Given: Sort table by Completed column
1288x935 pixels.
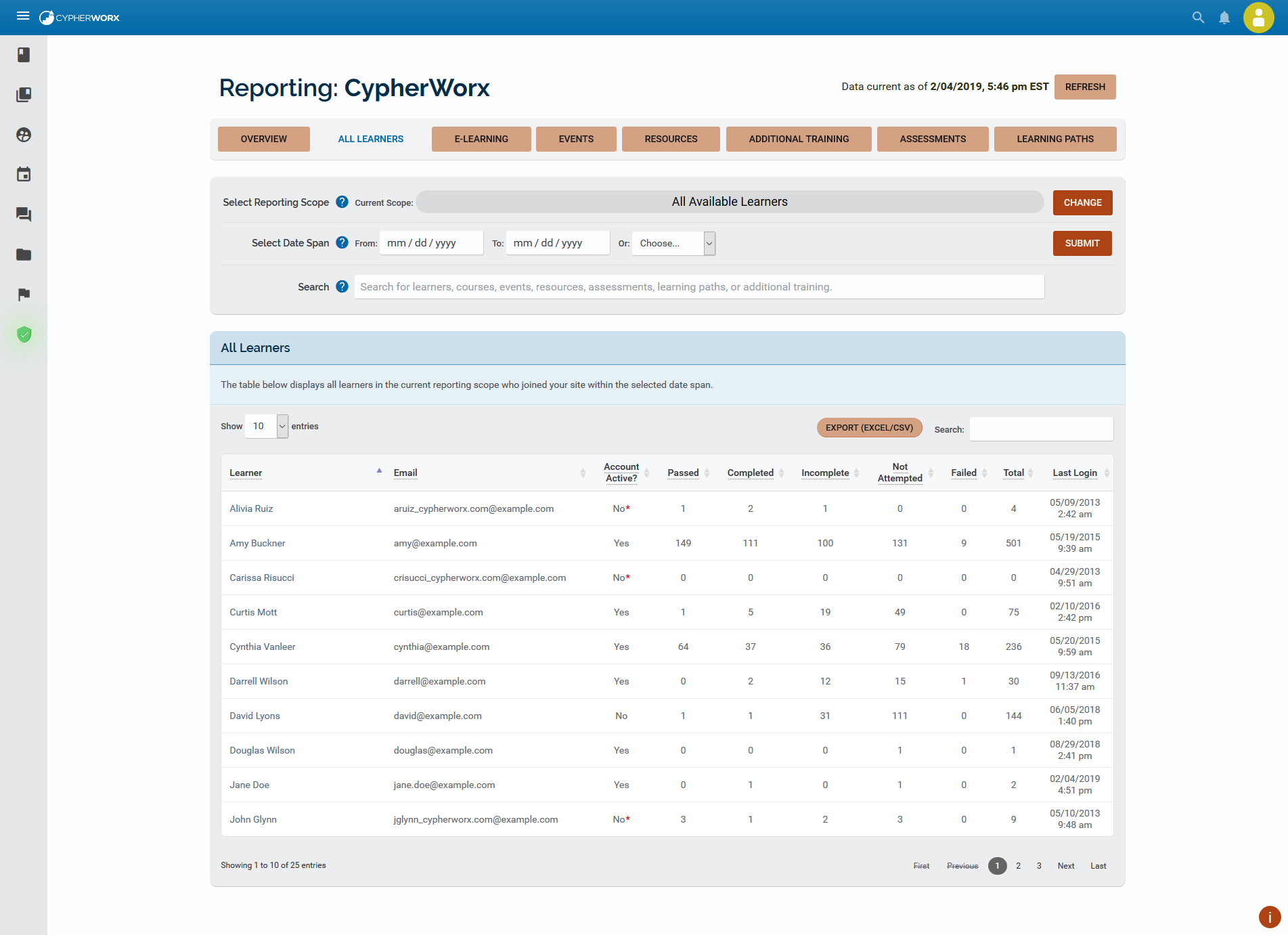Looking at the screenshot, I should 751,473.
